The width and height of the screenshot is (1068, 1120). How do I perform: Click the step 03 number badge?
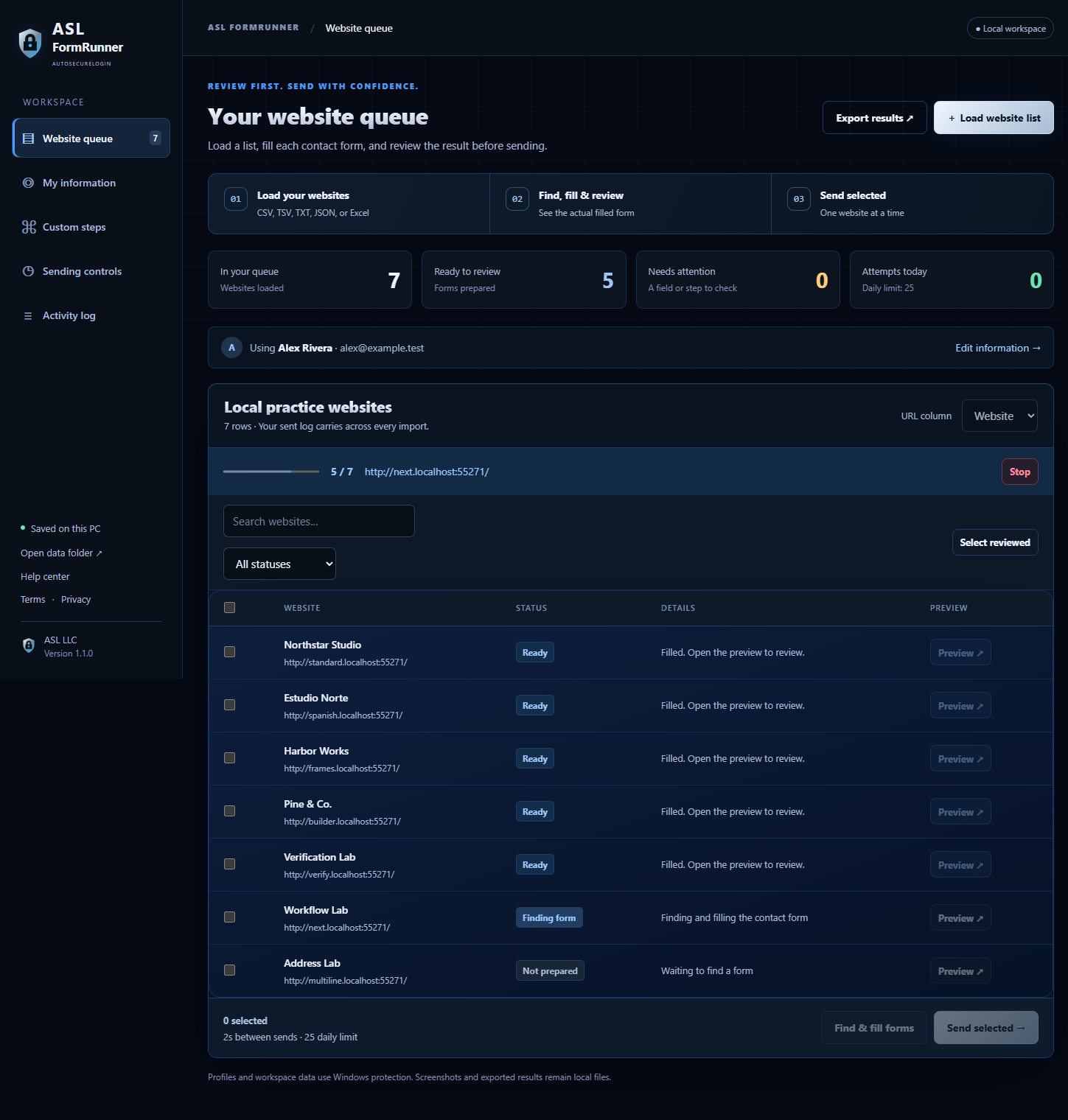pos(799,199)
